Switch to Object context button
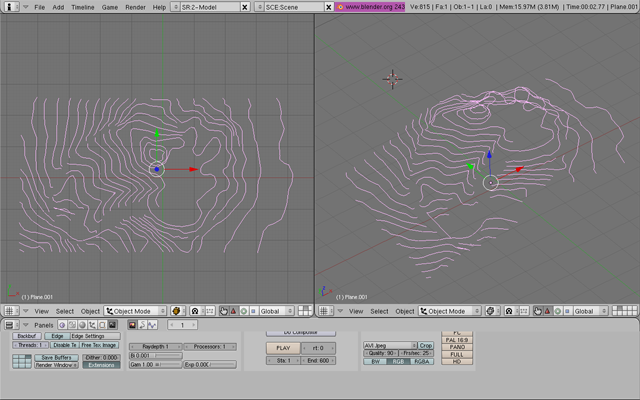Image resolution: width=640 pixels, height=400 pixels. [x=92, y=325]
